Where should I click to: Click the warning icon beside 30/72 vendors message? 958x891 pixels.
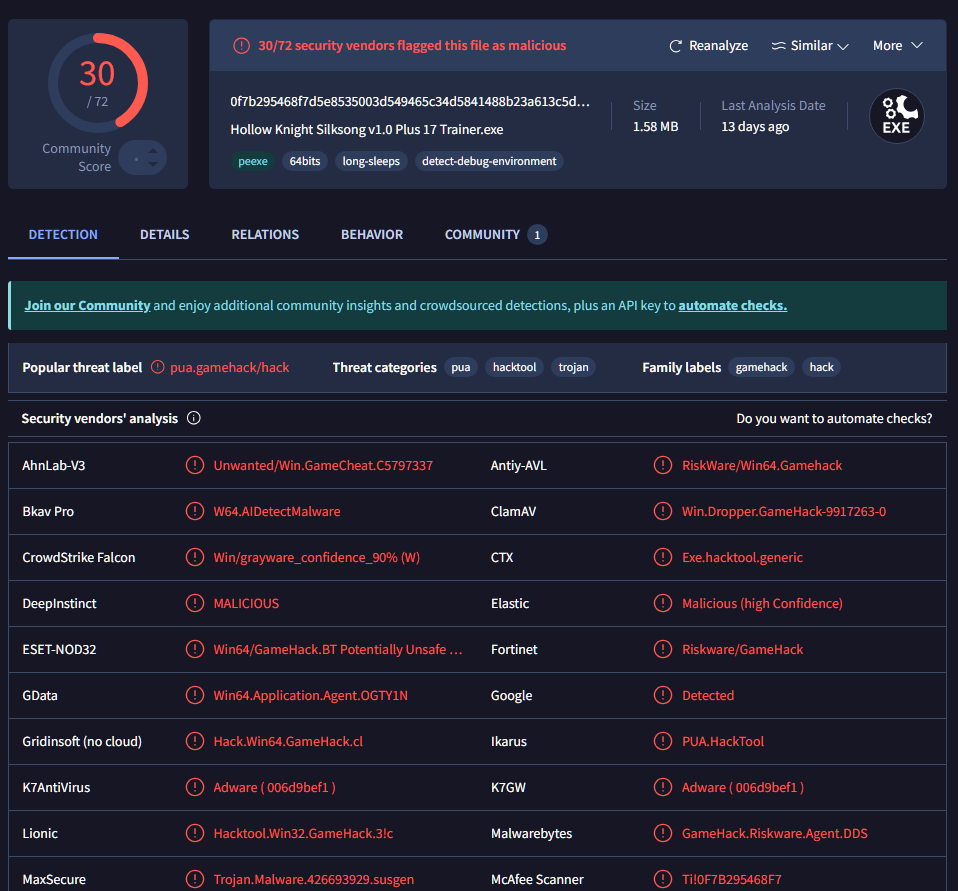coord(241,46)
